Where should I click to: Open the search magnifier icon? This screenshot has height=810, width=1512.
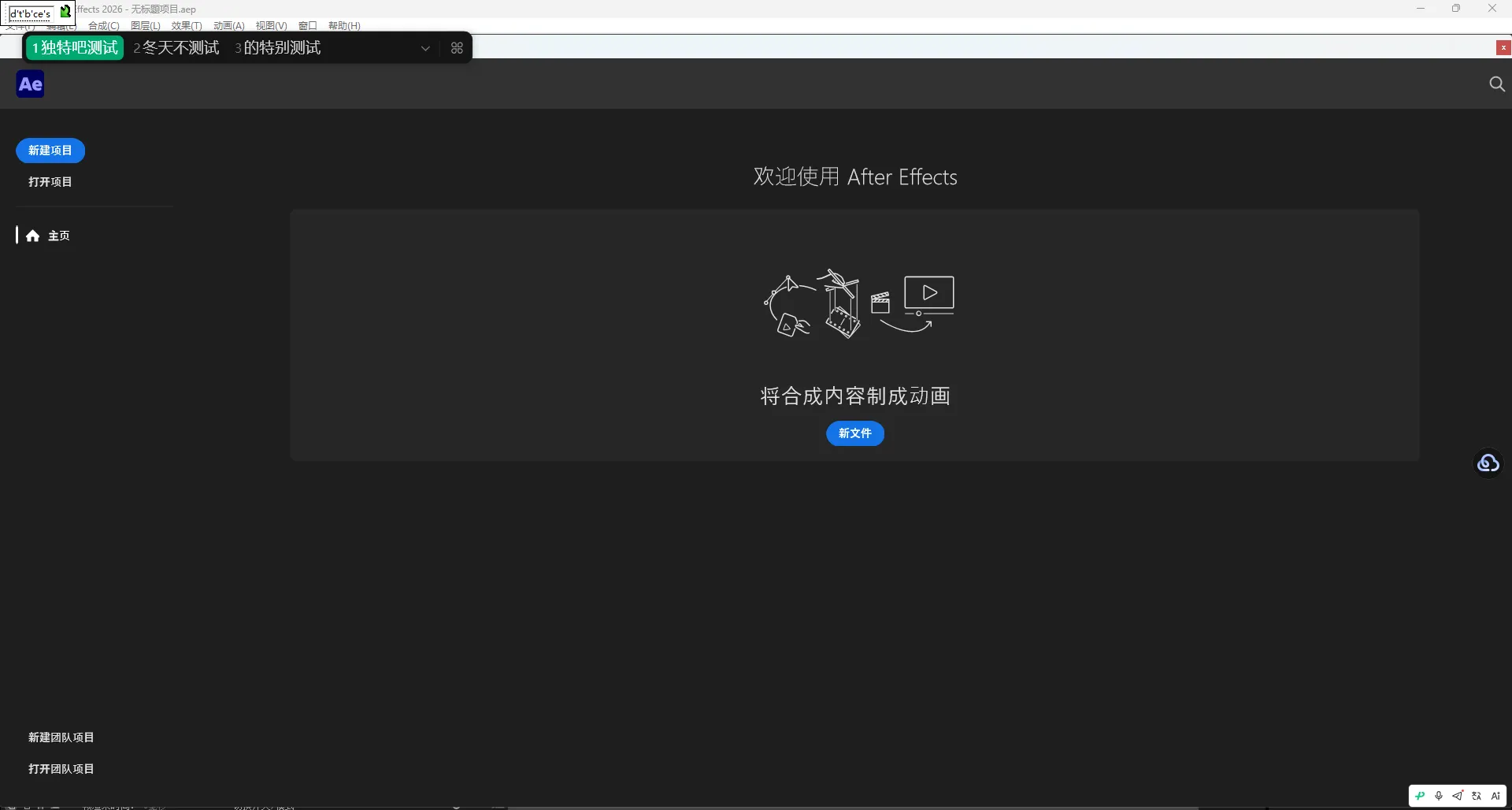coord(1497,84)
